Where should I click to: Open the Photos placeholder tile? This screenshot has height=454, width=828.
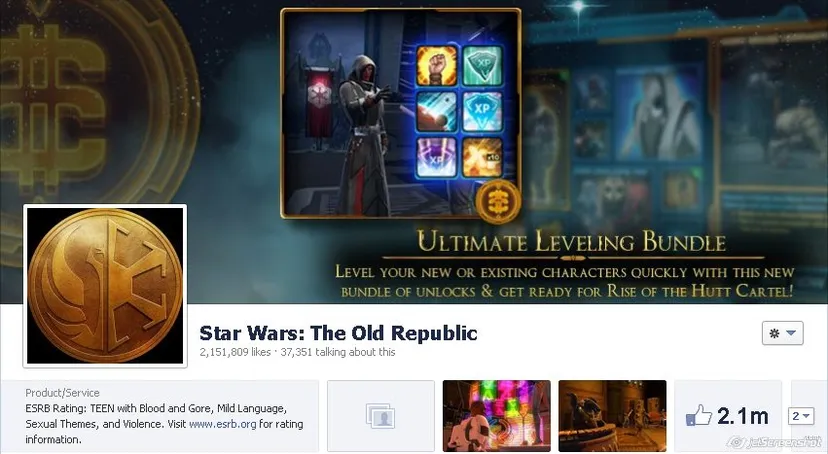[x=381, y=416]
